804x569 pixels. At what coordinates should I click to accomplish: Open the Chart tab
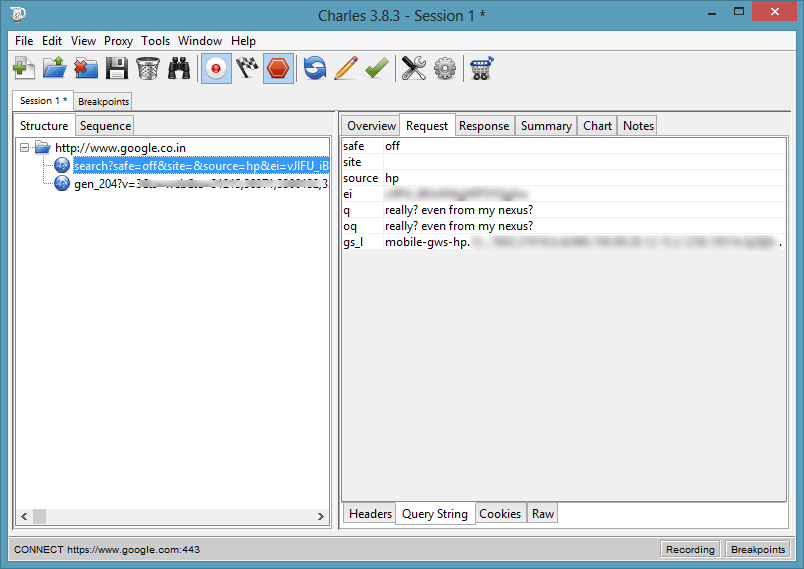point(597,126)
